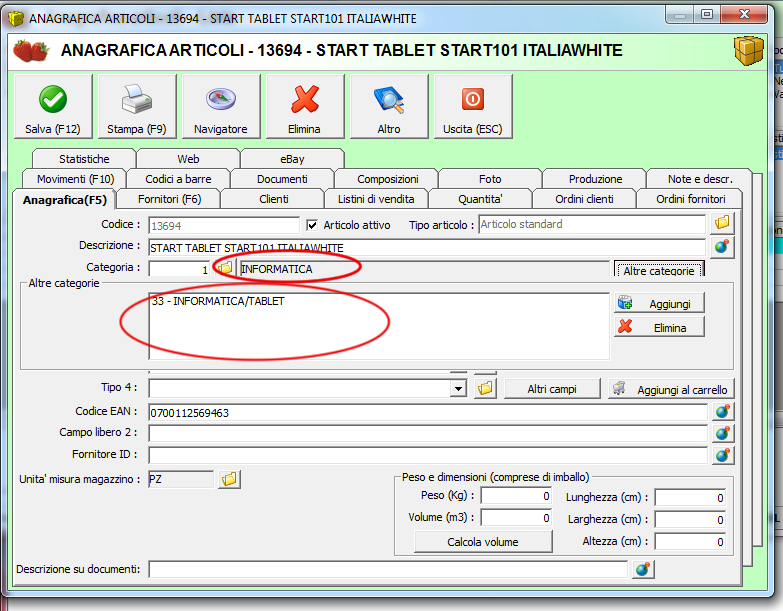Click the Codice field showing 13694
This screenshot has height=611, width=783.
click(x=224, y=226)
